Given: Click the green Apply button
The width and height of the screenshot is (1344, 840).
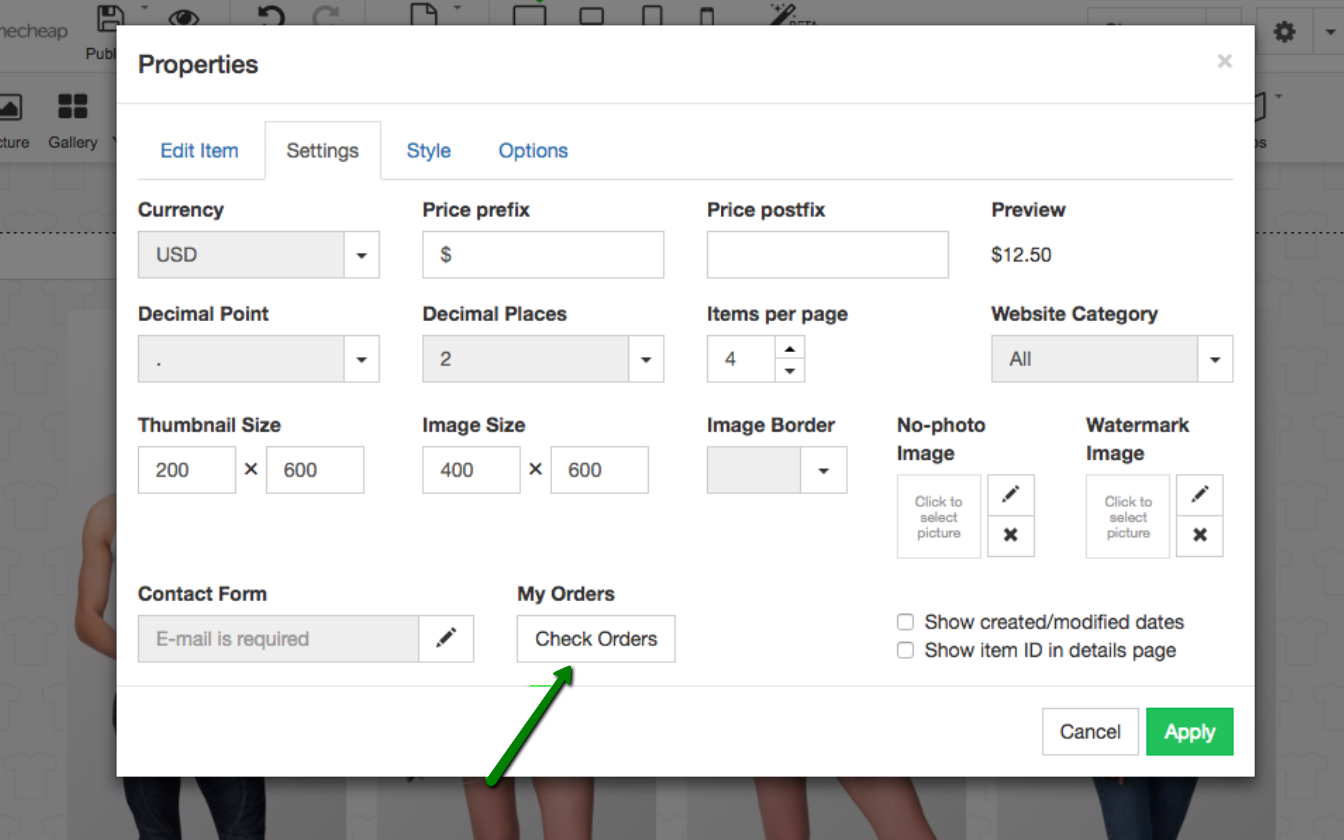Looking at the screenshot, I should tap(1189, 732).
